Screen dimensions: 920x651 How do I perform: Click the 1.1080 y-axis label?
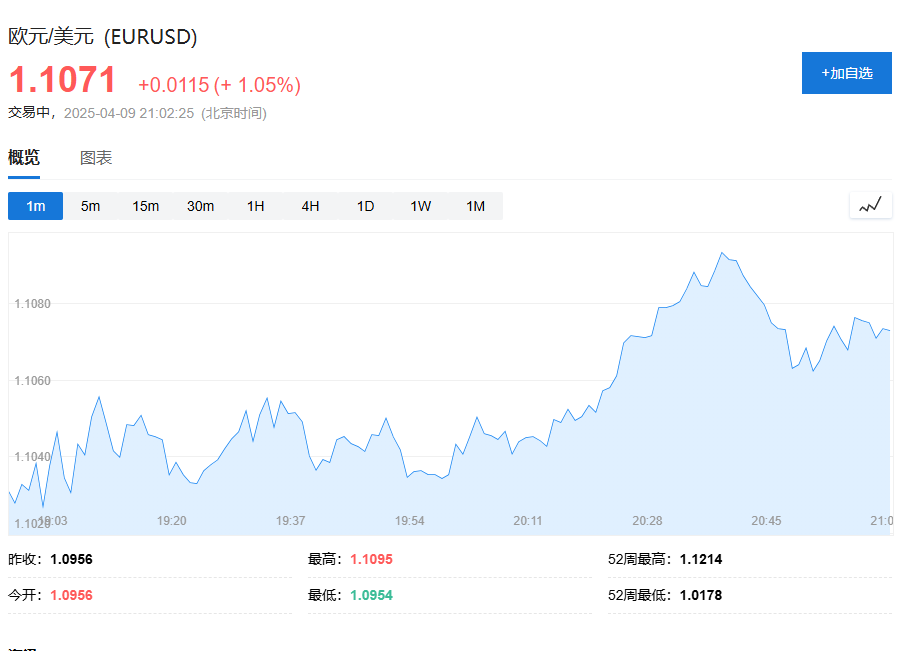pyautogui.click(x=32, y=303)
